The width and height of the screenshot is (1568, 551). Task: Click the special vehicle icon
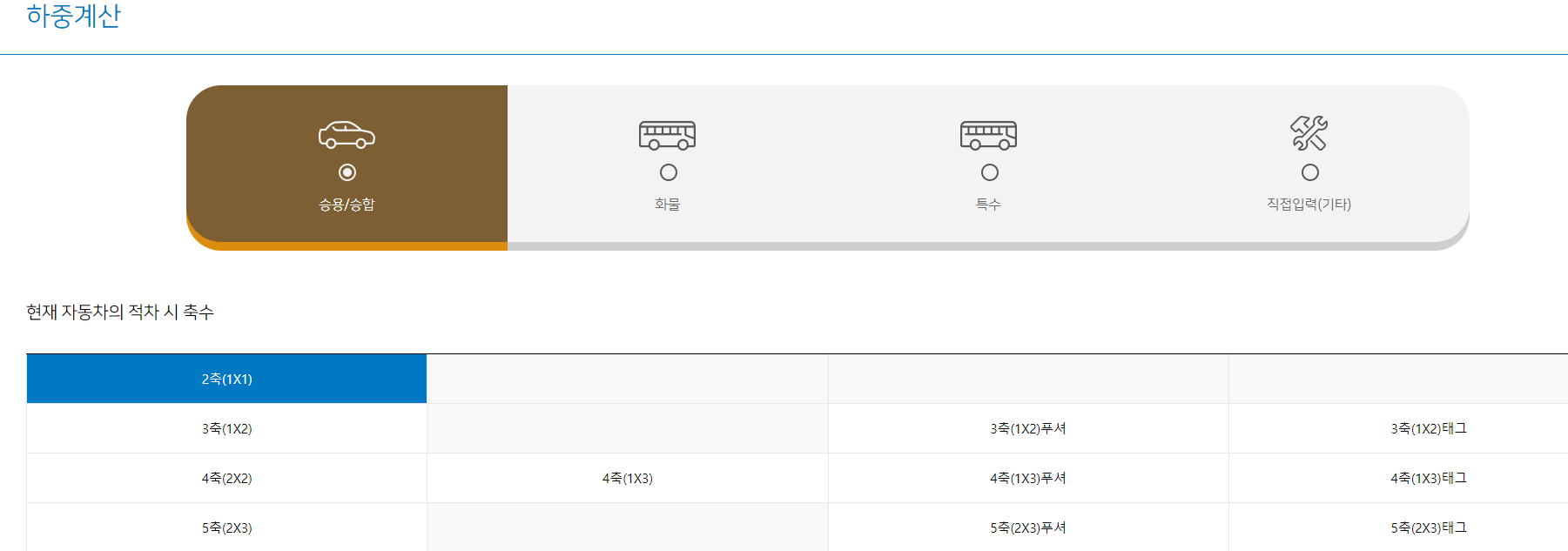pos(988,135)
